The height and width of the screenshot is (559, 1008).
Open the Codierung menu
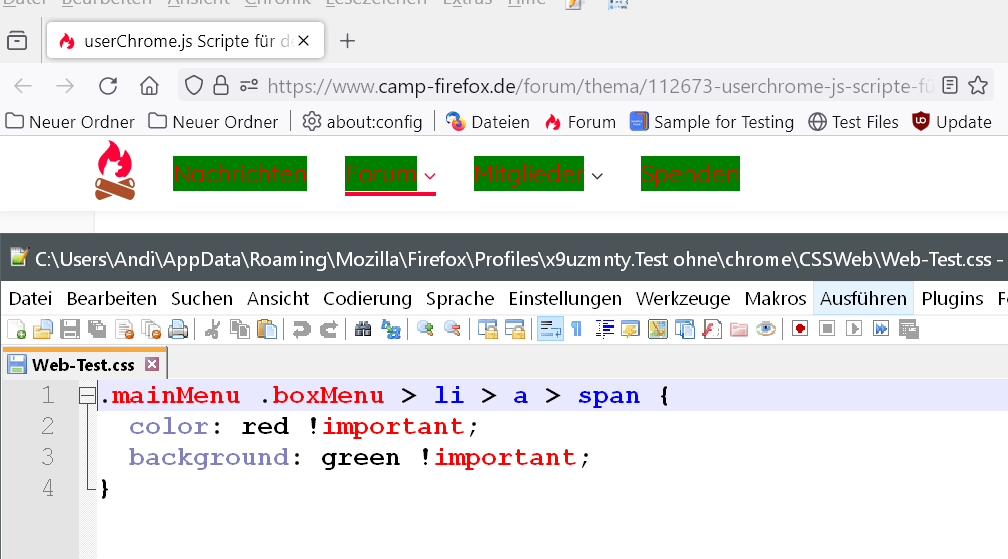pos(367,299)
